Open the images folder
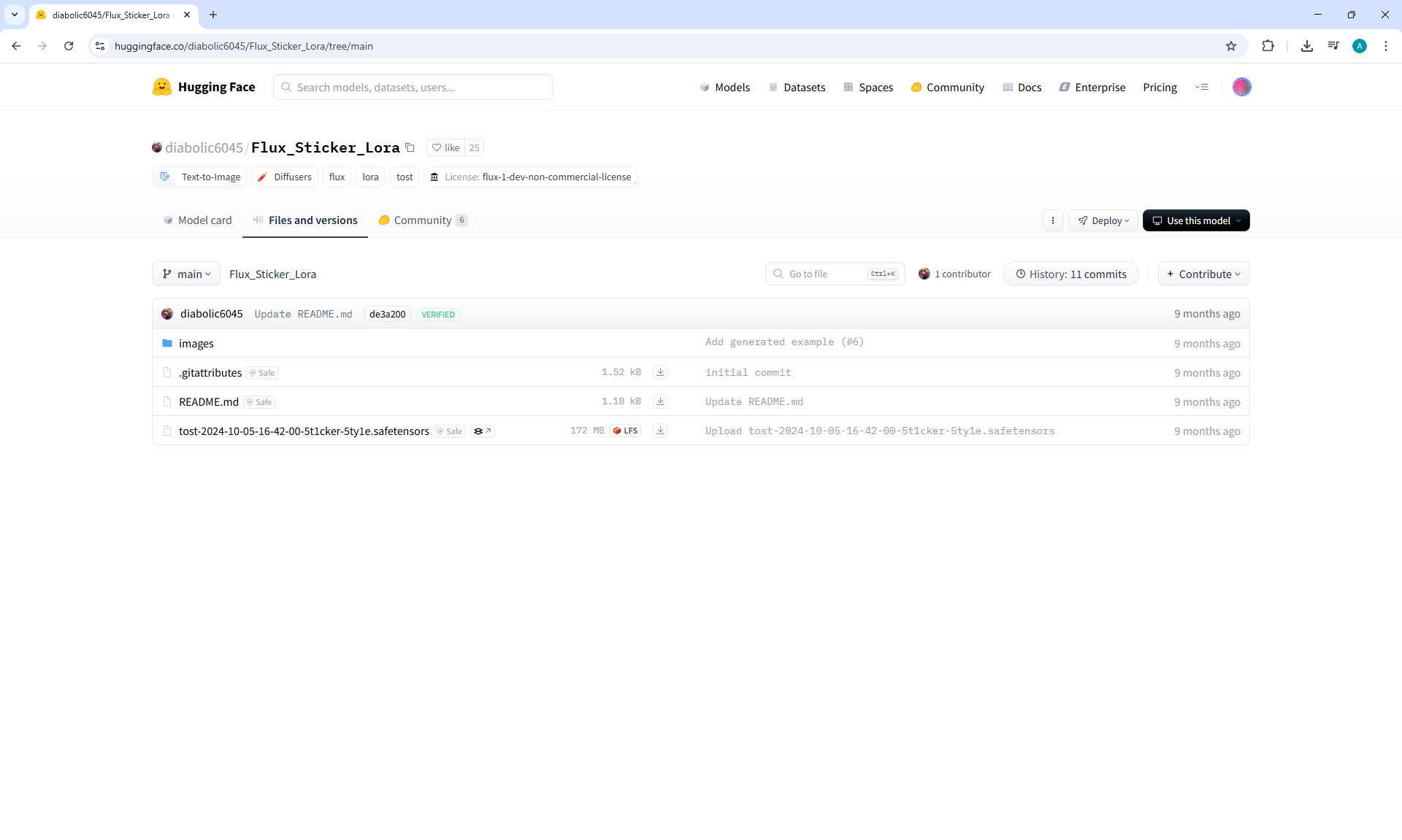 pyautogui.click(x=196, y=343)
